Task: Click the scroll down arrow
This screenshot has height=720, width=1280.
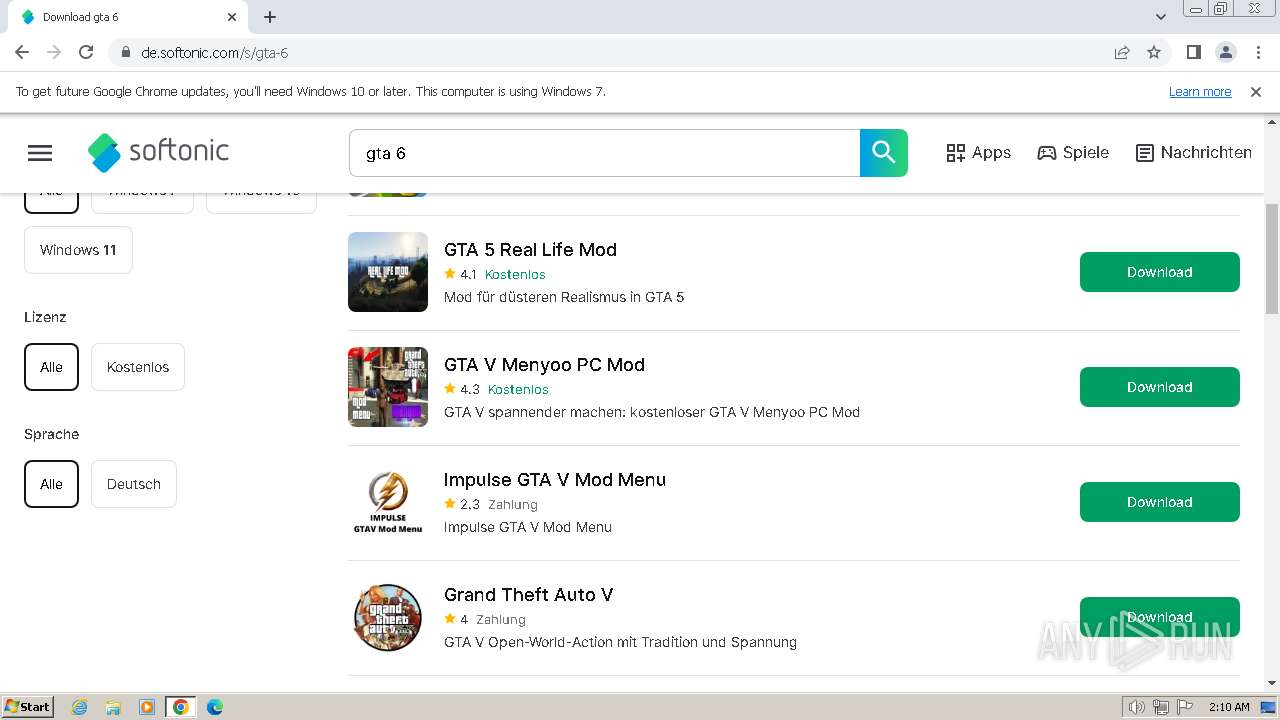Action: 1272,683
